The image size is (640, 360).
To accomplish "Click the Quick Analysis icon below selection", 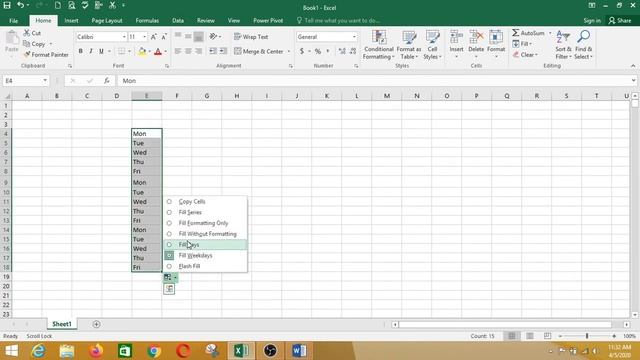I will [x=169, y=289].
